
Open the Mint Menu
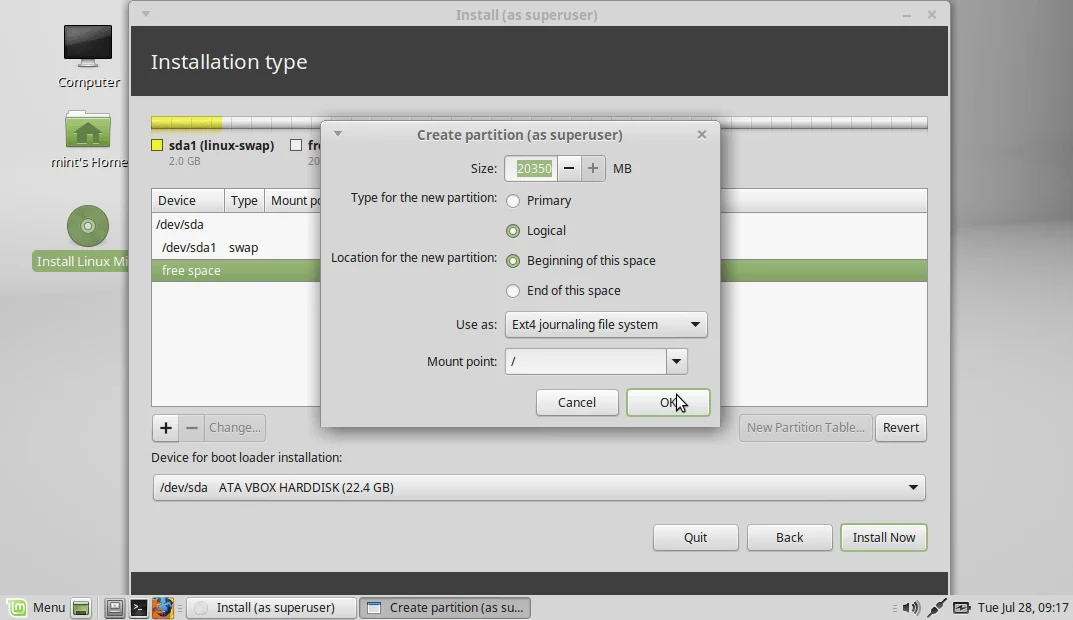pos(37,607)
